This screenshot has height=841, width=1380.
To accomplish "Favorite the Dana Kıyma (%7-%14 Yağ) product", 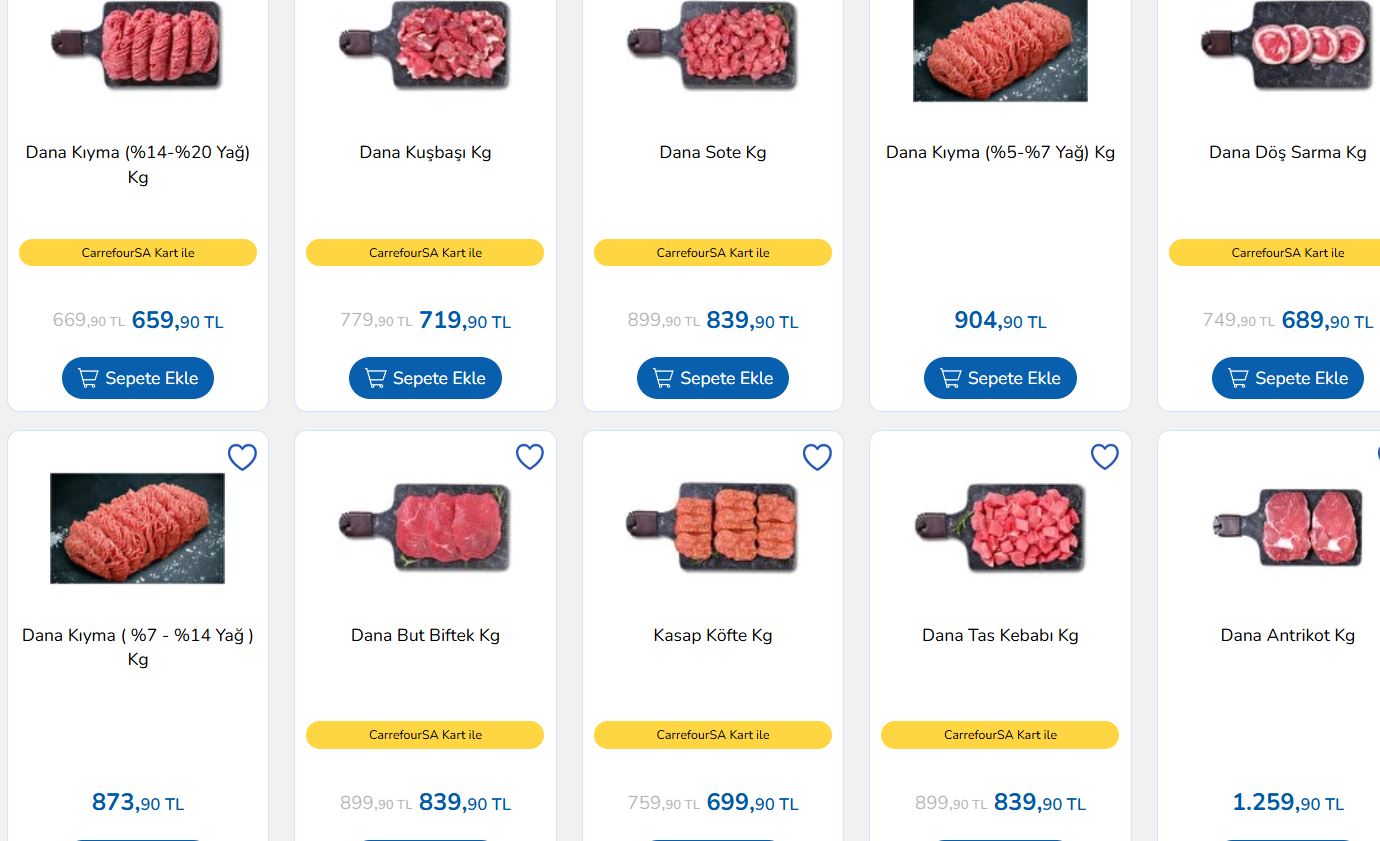I will 242,457.
